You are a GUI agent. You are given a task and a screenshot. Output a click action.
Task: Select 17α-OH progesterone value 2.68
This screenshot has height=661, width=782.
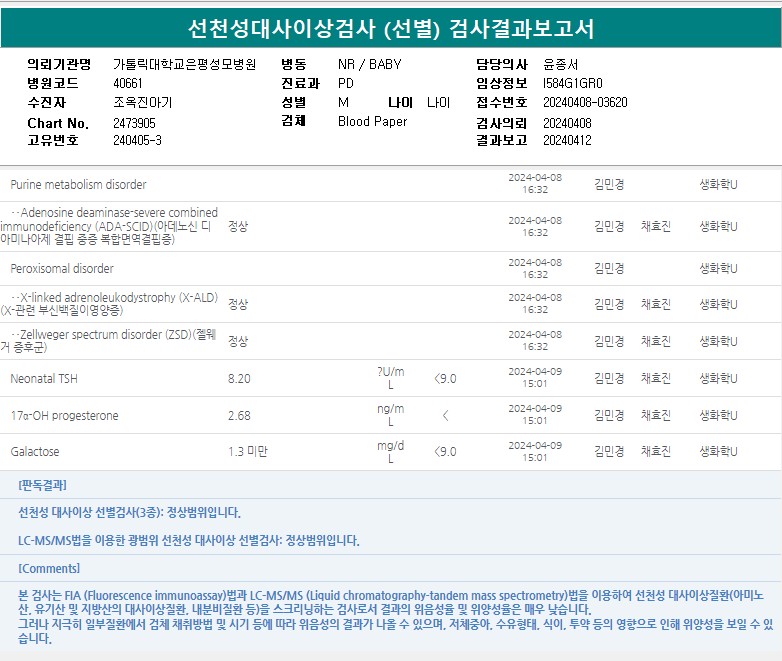[239, 416]
